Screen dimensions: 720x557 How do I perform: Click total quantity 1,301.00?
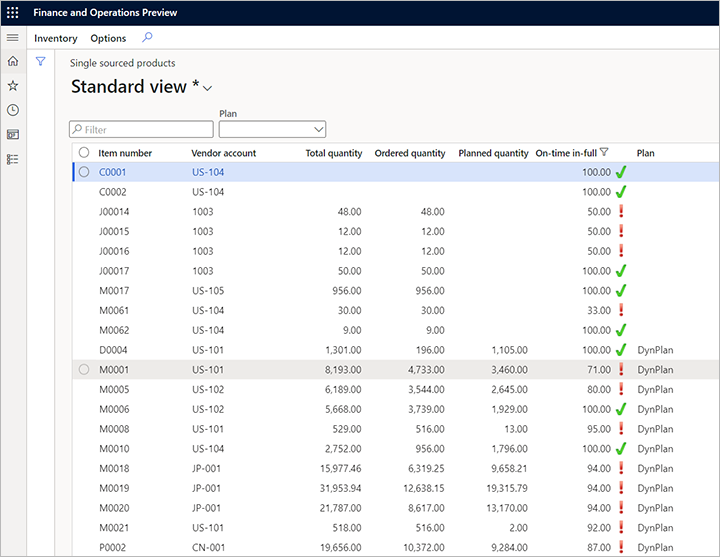pyautogui.click(x=343, y=350)
